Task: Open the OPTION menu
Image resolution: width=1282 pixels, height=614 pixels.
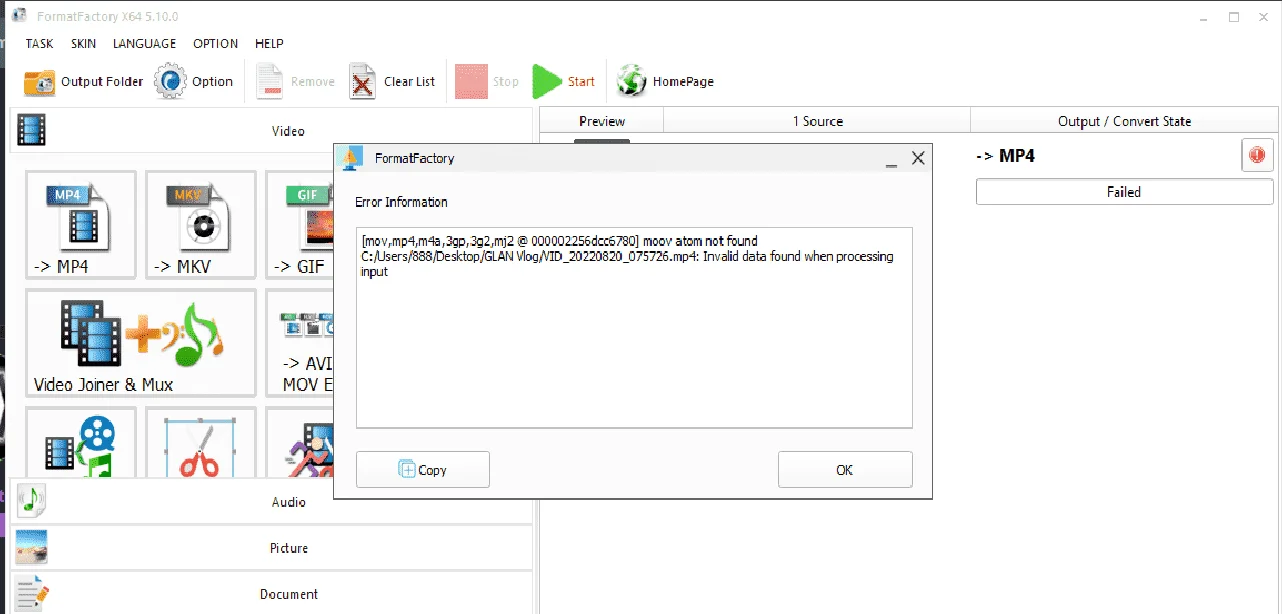Action: pyautogui.click(x=215, y=44)
